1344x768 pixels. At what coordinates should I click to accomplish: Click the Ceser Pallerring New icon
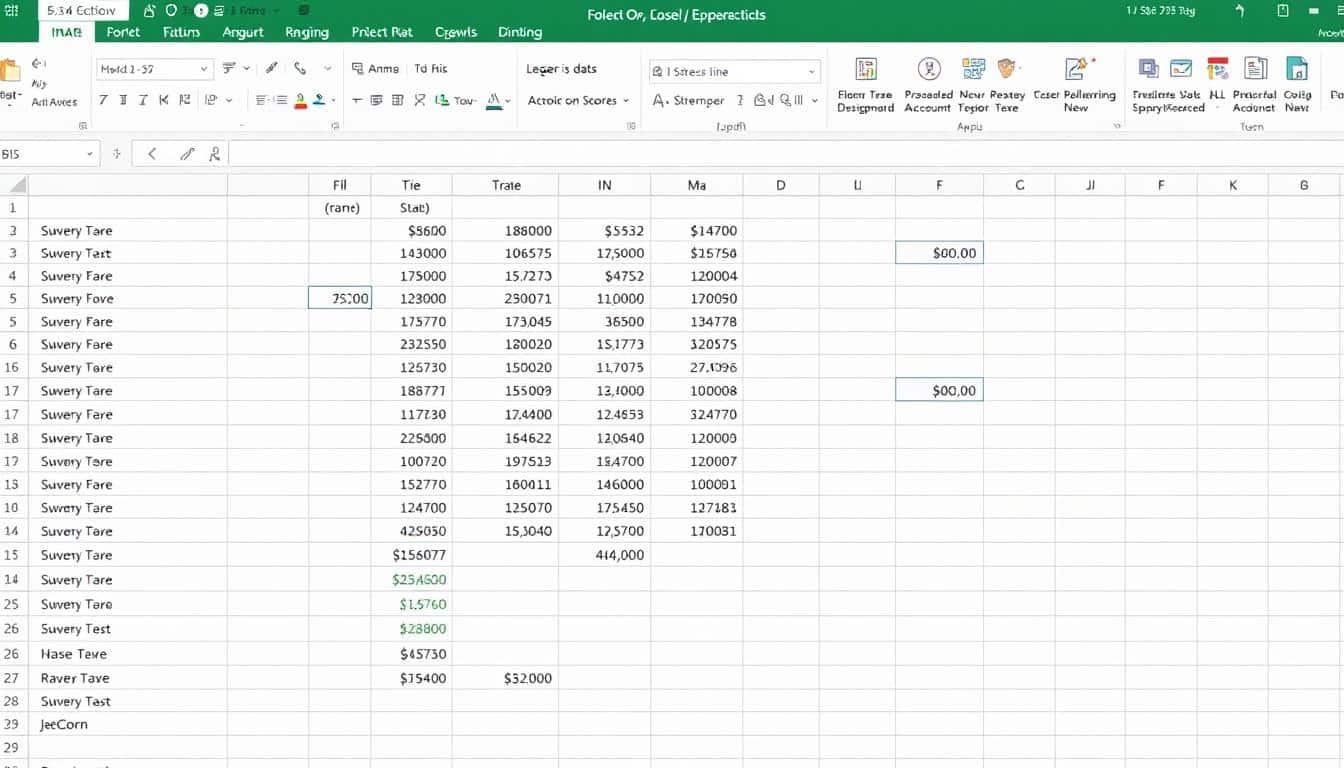point(1076,69)
